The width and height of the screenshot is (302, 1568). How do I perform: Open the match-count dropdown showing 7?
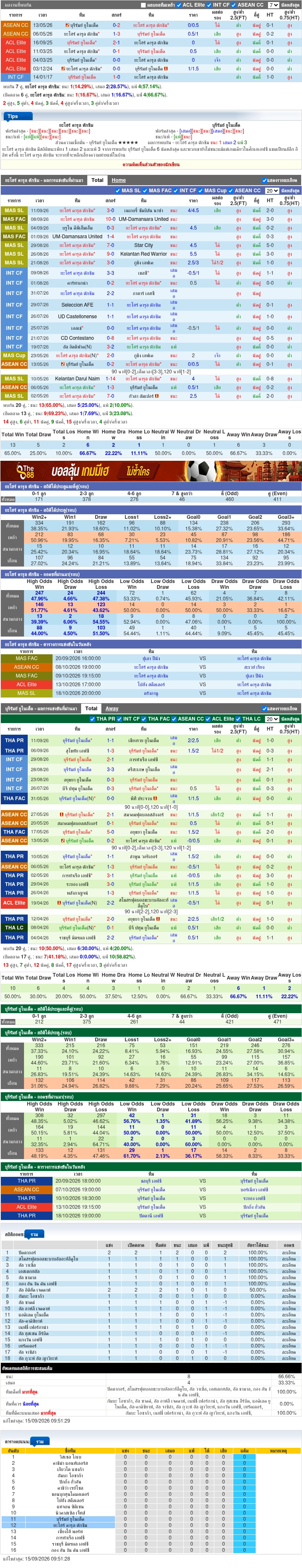click(x=273, y=5)
